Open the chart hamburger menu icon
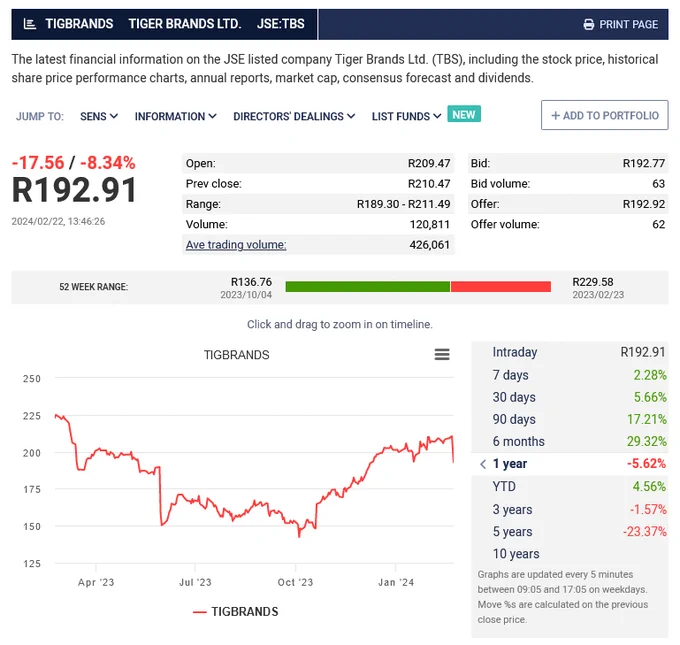Image resolution: width=680 pixels, height=645 pixels. point(442,354)
